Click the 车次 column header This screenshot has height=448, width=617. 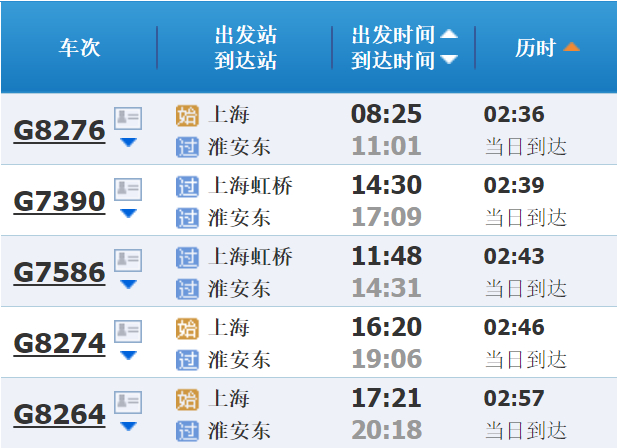click(x=80, y=48)
